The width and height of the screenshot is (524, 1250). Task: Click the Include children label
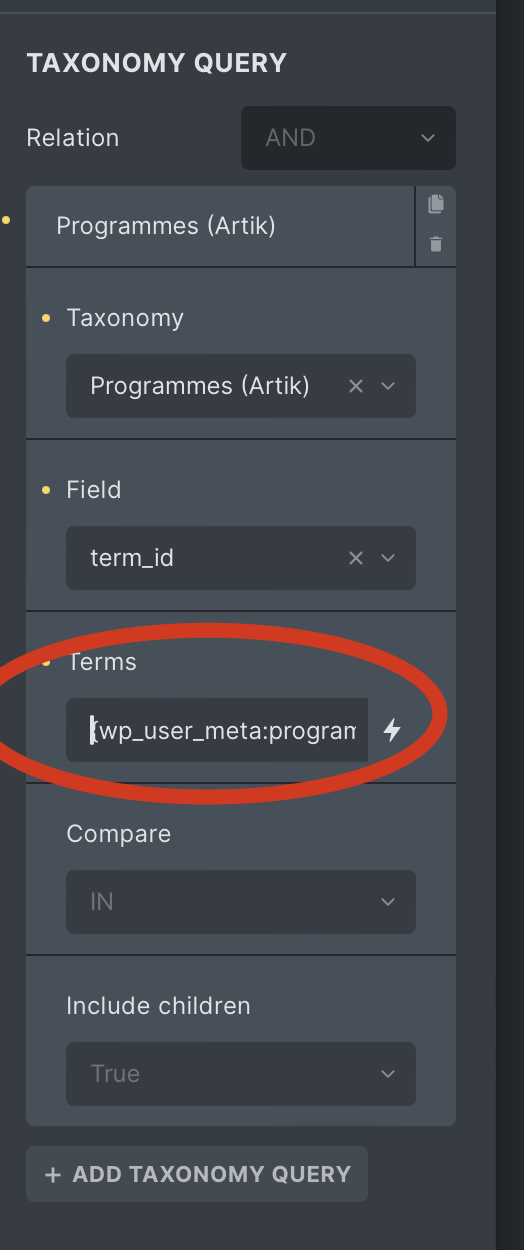coord(158,1006)
